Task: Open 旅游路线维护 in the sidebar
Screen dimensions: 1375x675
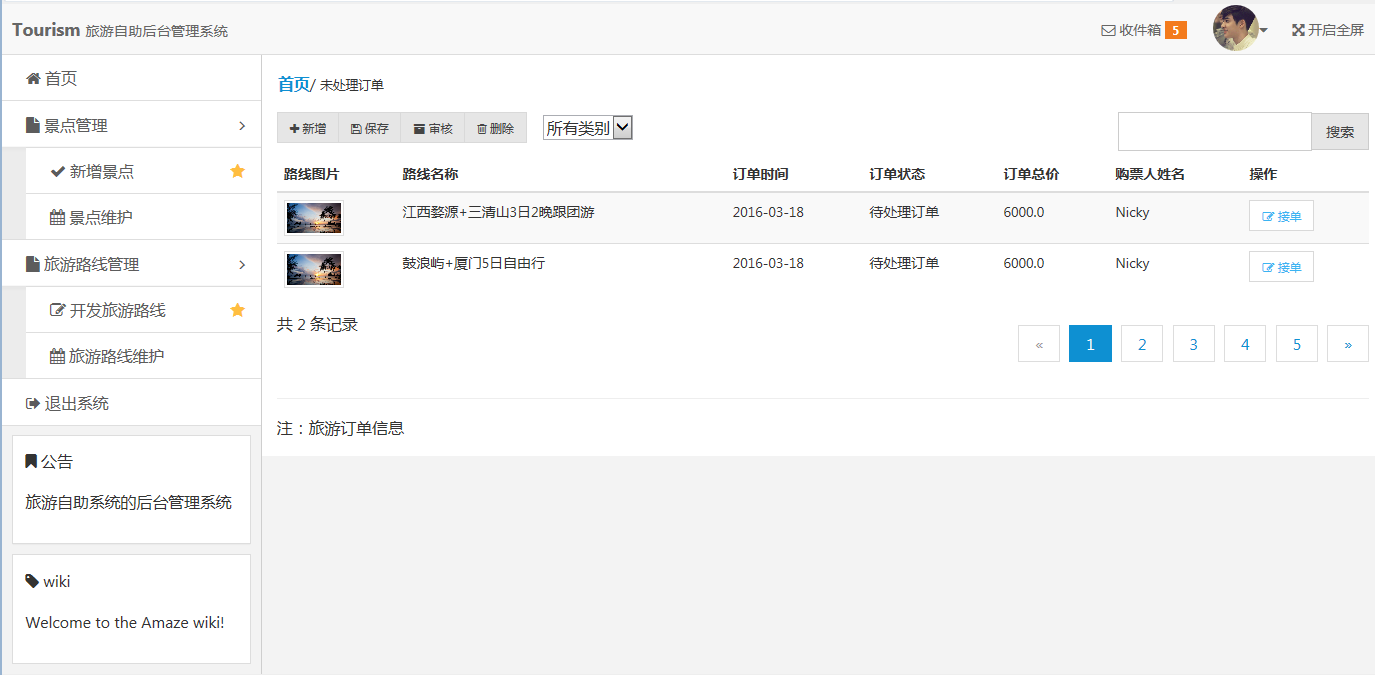Action: 143,356
